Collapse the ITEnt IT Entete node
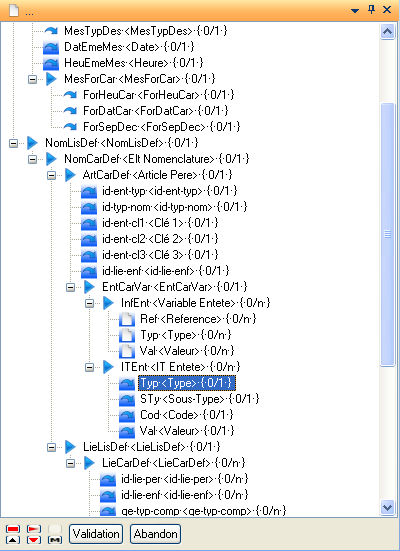This screenshot has height=551, width=400. (89, 367)
